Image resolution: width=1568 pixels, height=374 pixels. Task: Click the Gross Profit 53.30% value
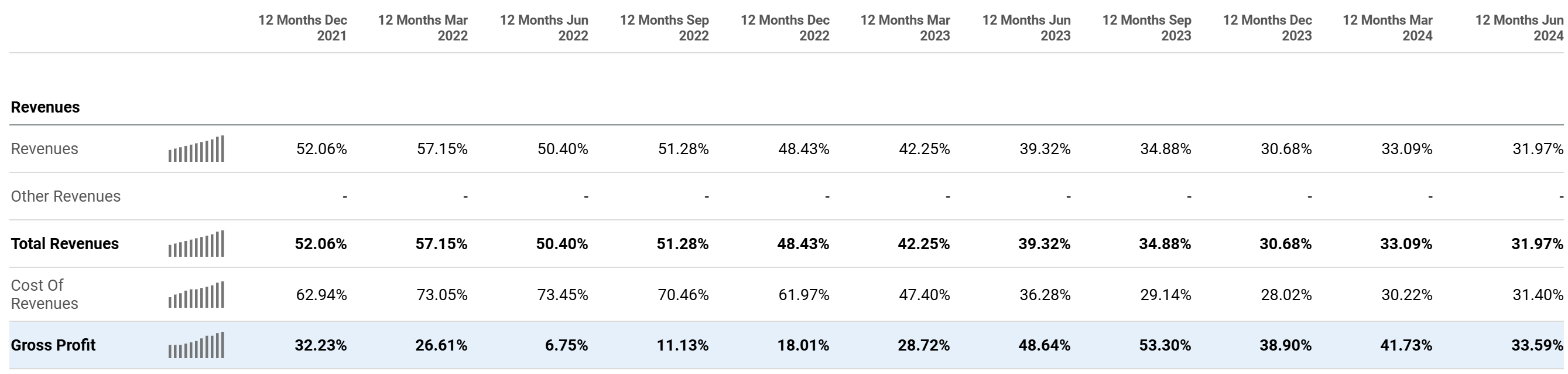pyautogui.click(x=1165, y=345)
